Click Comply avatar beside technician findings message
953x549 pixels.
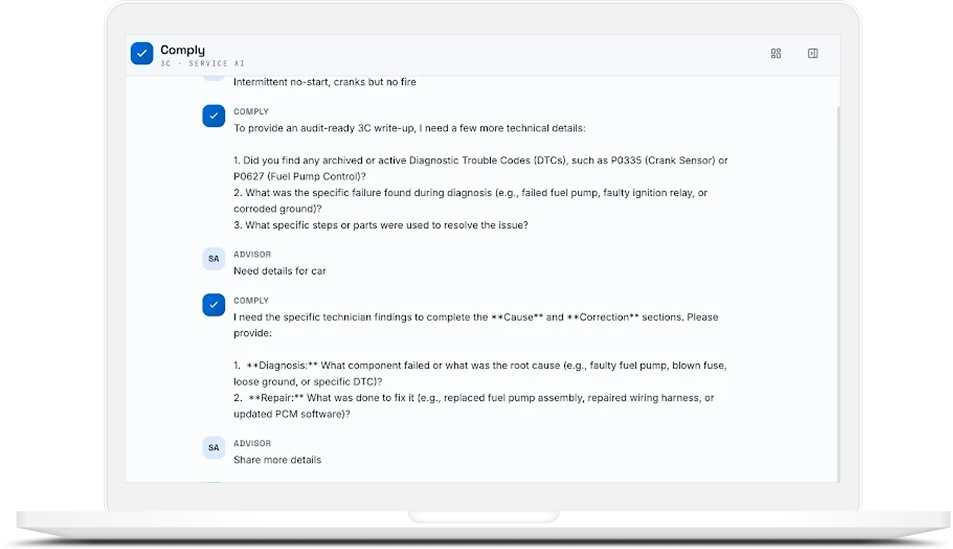coord(213,305)
